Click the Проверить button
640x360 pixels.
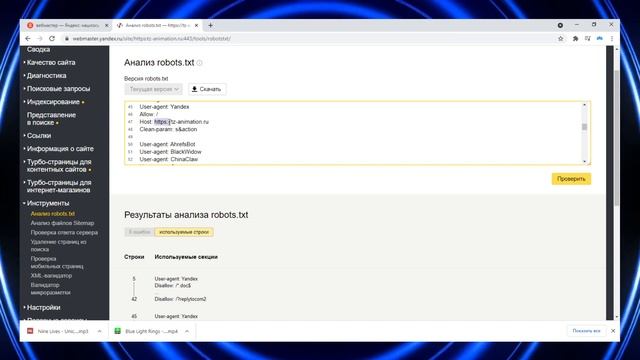(x=571, y=179)
